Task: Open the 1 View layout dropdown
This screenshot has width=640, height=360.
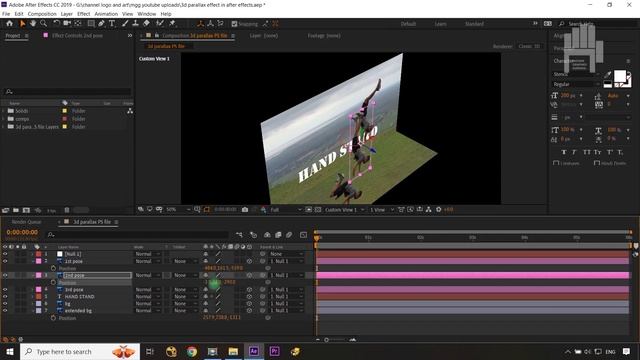Action: [x=382, y=209]
